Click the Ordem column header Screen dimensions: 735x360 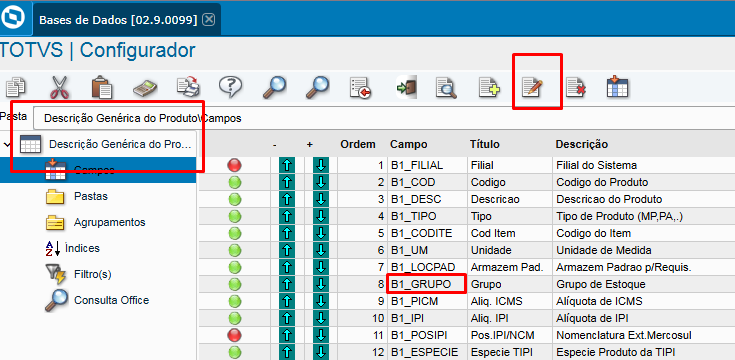tap(358, 144)
